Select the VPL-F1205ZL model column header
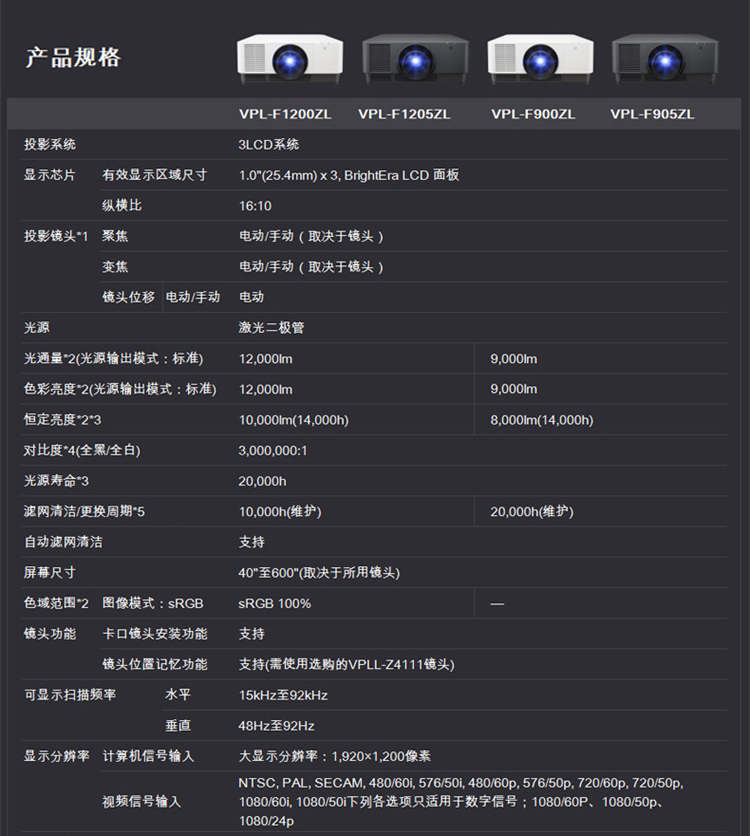 point(404,114)
